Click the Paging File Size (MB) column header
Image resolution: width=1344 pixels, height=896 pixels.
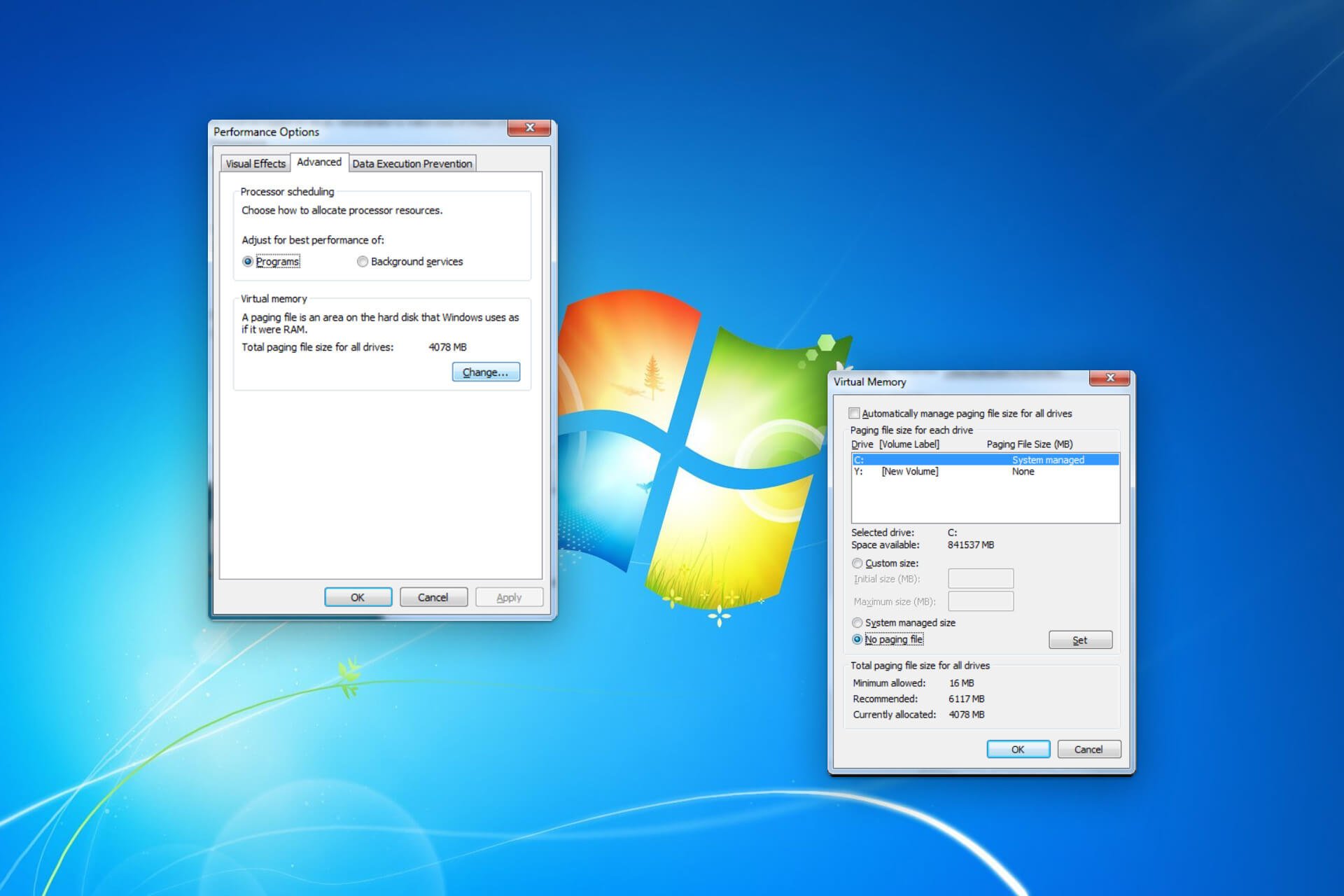(1029, 444)
